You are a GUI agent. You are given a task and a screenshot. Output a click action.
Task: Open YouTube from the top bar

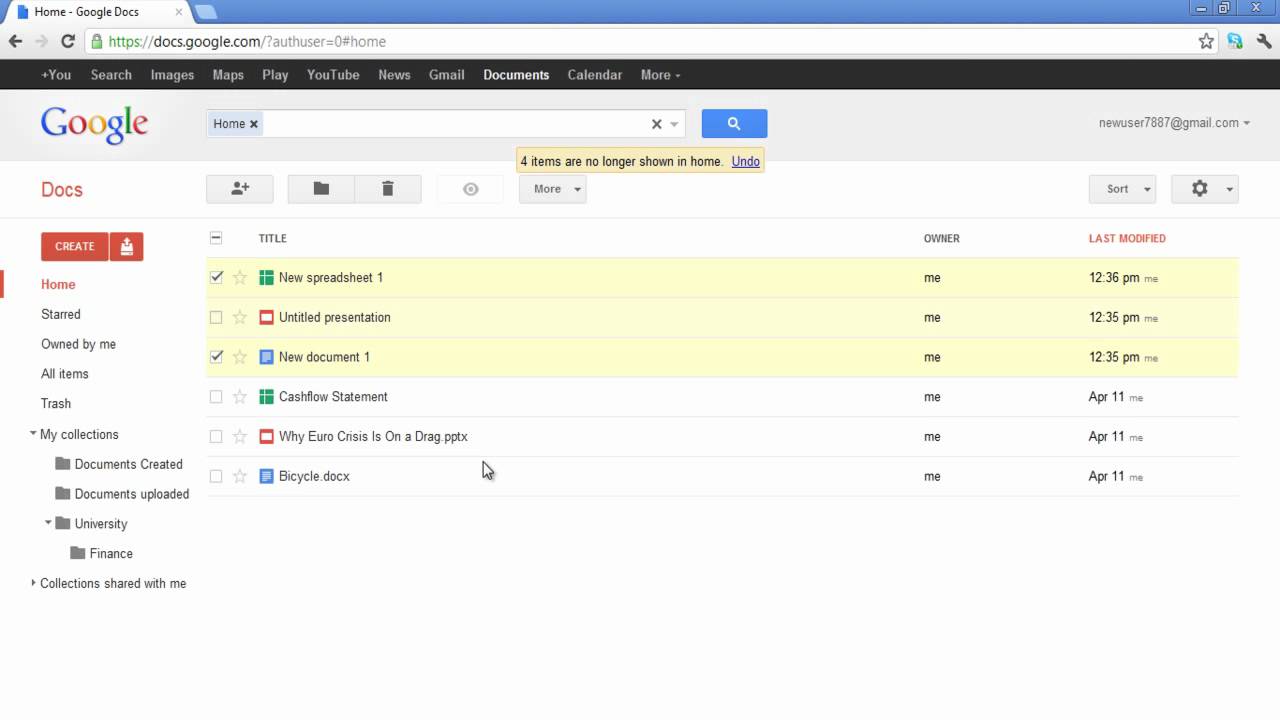click(x=333, y=75)
